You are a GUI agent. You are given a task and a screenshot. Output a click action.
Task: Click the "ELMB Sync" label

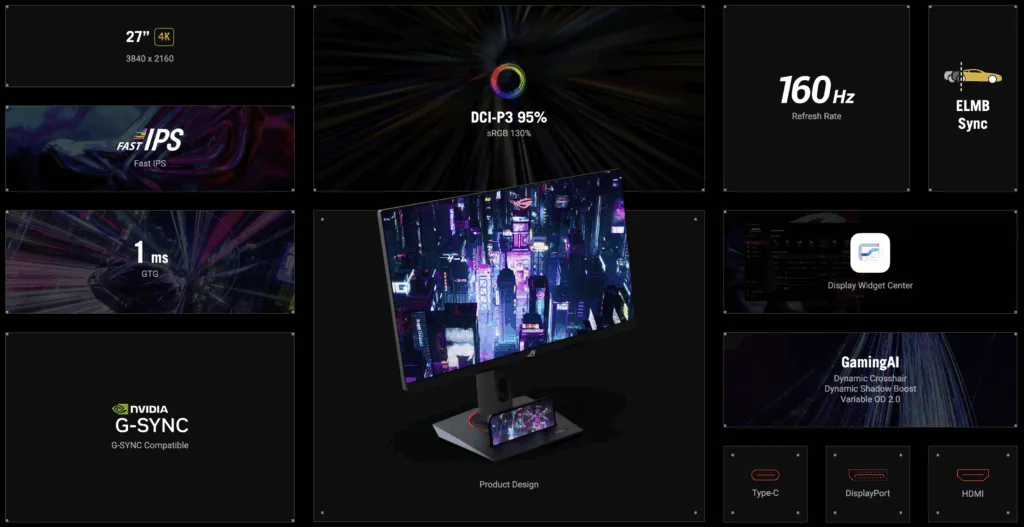point(972,114)
